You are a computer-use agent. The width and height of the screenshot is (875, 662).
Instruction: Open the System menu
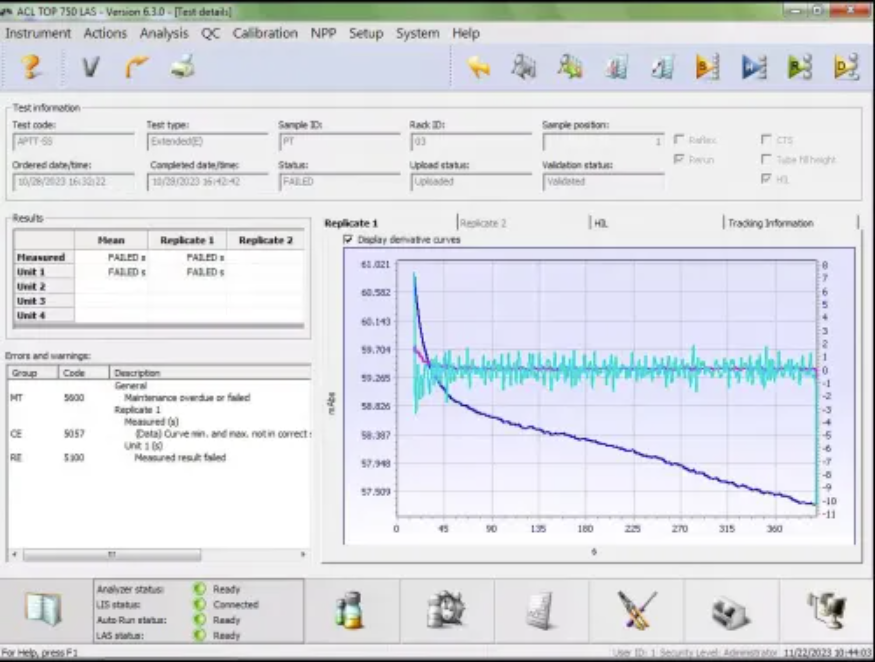click(417, 33)
